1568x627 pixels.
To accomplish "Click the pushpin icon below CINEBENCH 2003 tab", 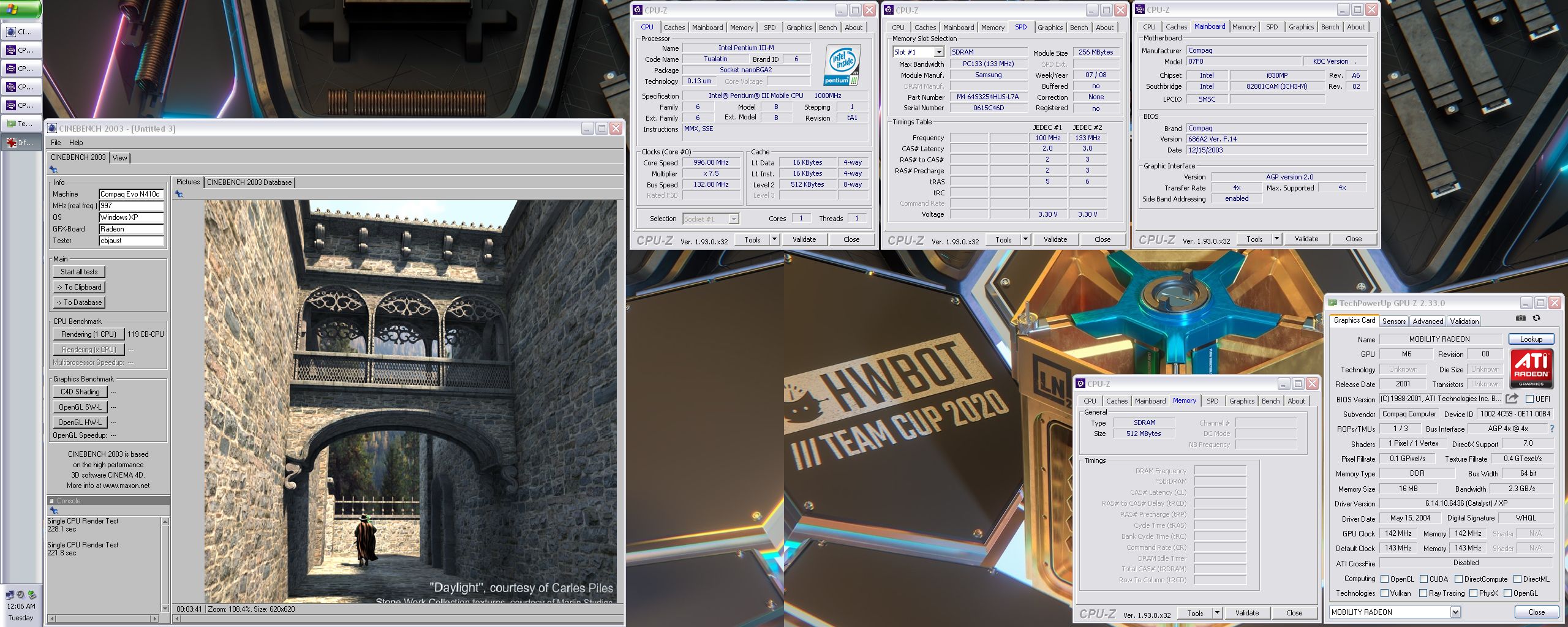I will [x=54, y=170].
